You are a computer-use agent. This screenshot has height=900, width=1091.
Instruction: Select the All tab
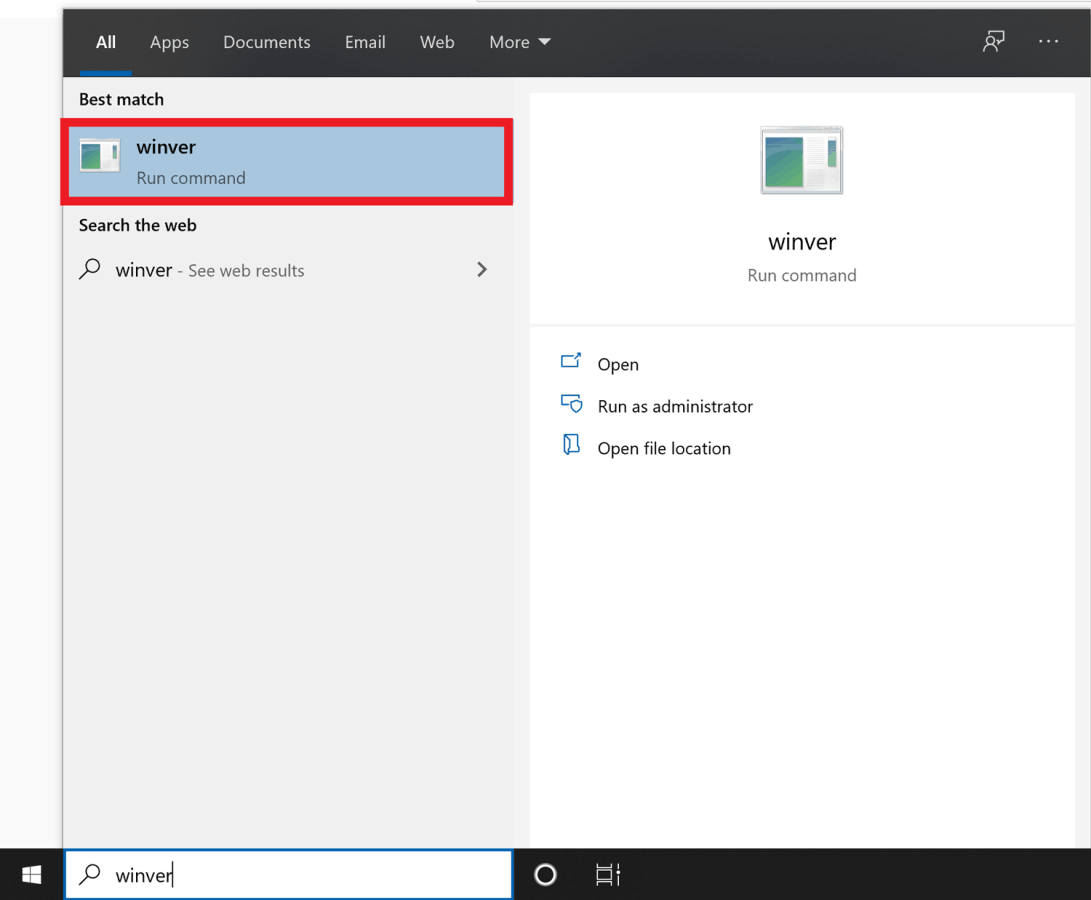pos(106,42)
